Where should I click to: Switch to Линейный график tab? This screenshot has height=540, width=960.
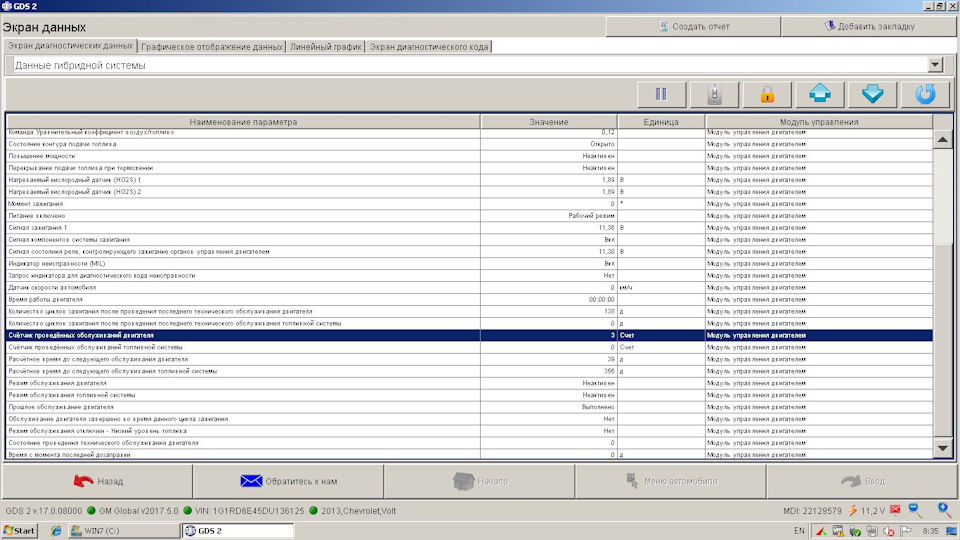pyautogui.click(x=326, y=47)
